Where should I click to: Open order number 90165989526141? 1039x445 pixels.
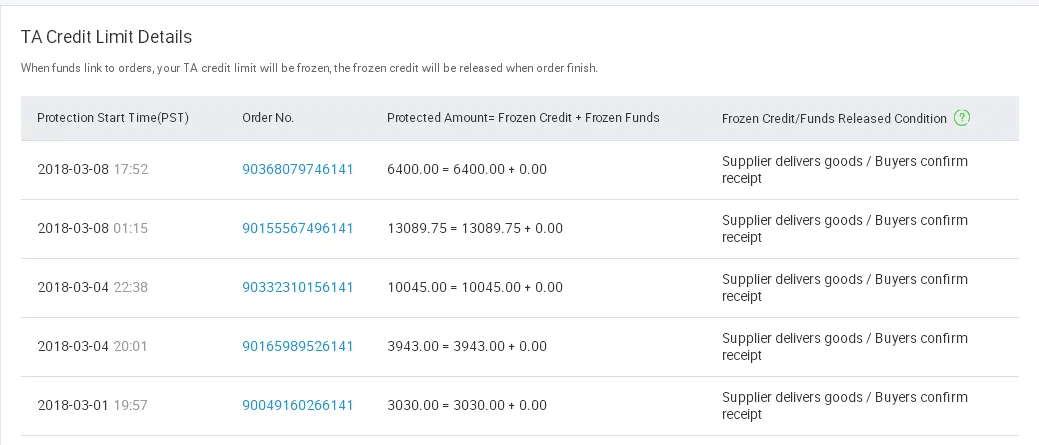(297, 346)
